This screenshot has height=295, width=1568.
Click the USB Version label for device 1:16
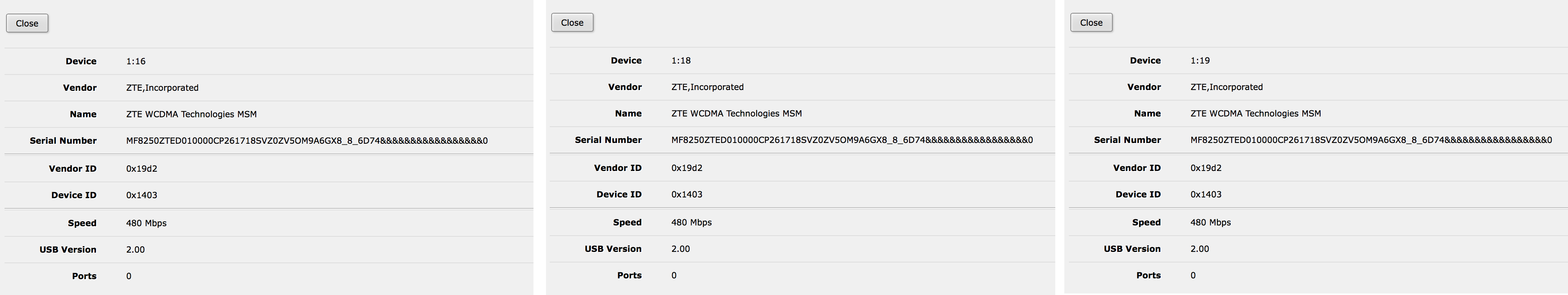tap(68, 250)
